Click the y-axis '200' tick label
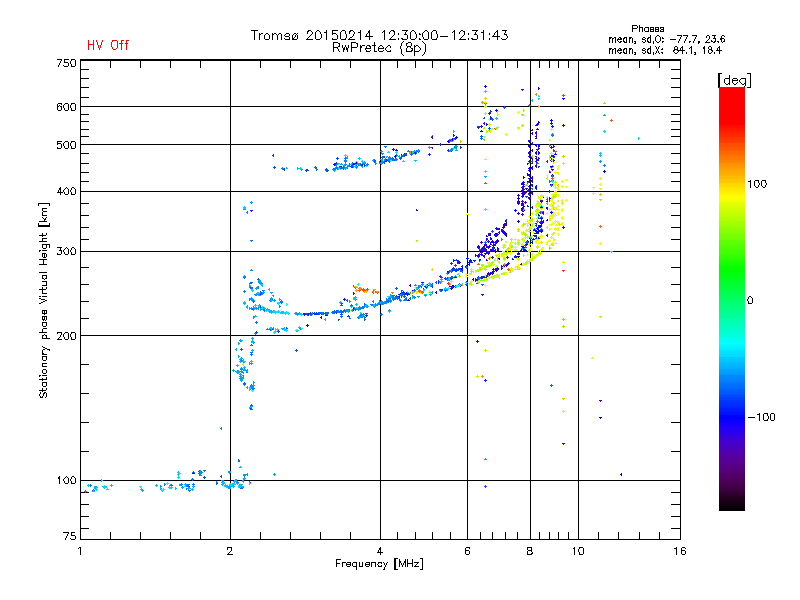800x600 pixels. 66,336
